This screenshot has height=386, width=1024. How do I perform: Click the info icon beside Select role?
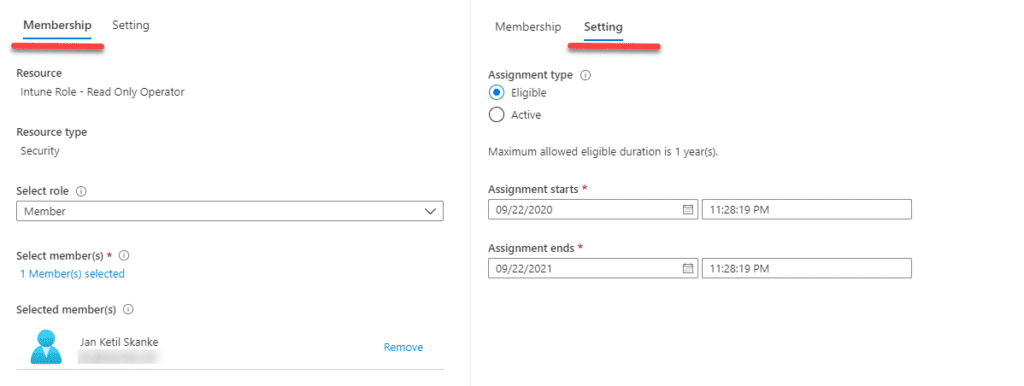(82, 192)
